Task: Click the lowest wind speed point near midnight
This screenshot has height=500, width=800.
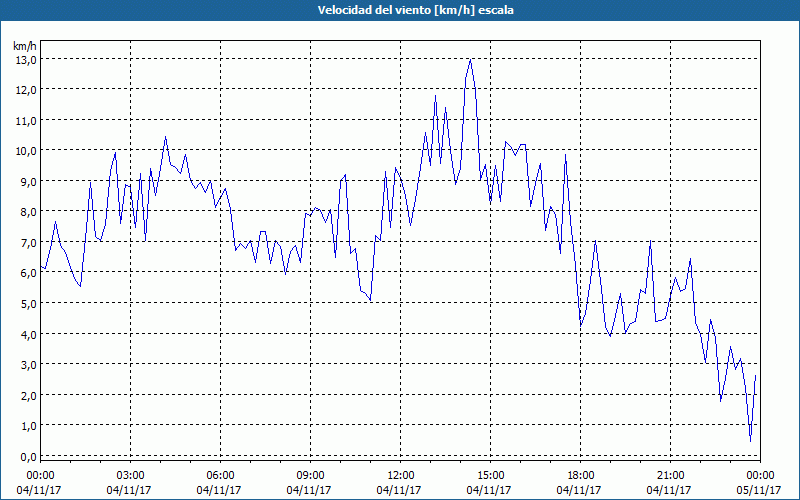Action: click(751, 441)
